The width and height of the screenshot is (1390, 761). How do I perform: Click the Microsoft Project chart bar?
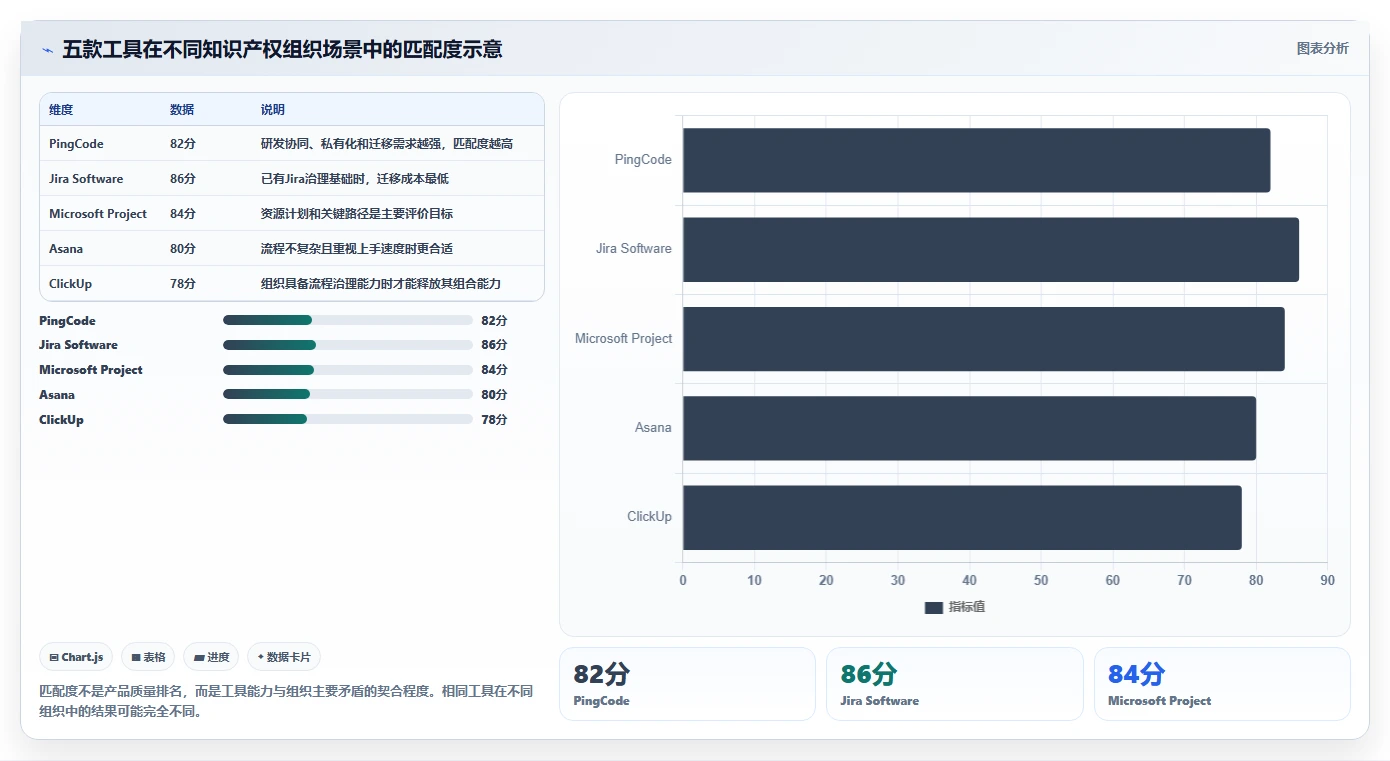pyautogui.click(x=983, y=339)
